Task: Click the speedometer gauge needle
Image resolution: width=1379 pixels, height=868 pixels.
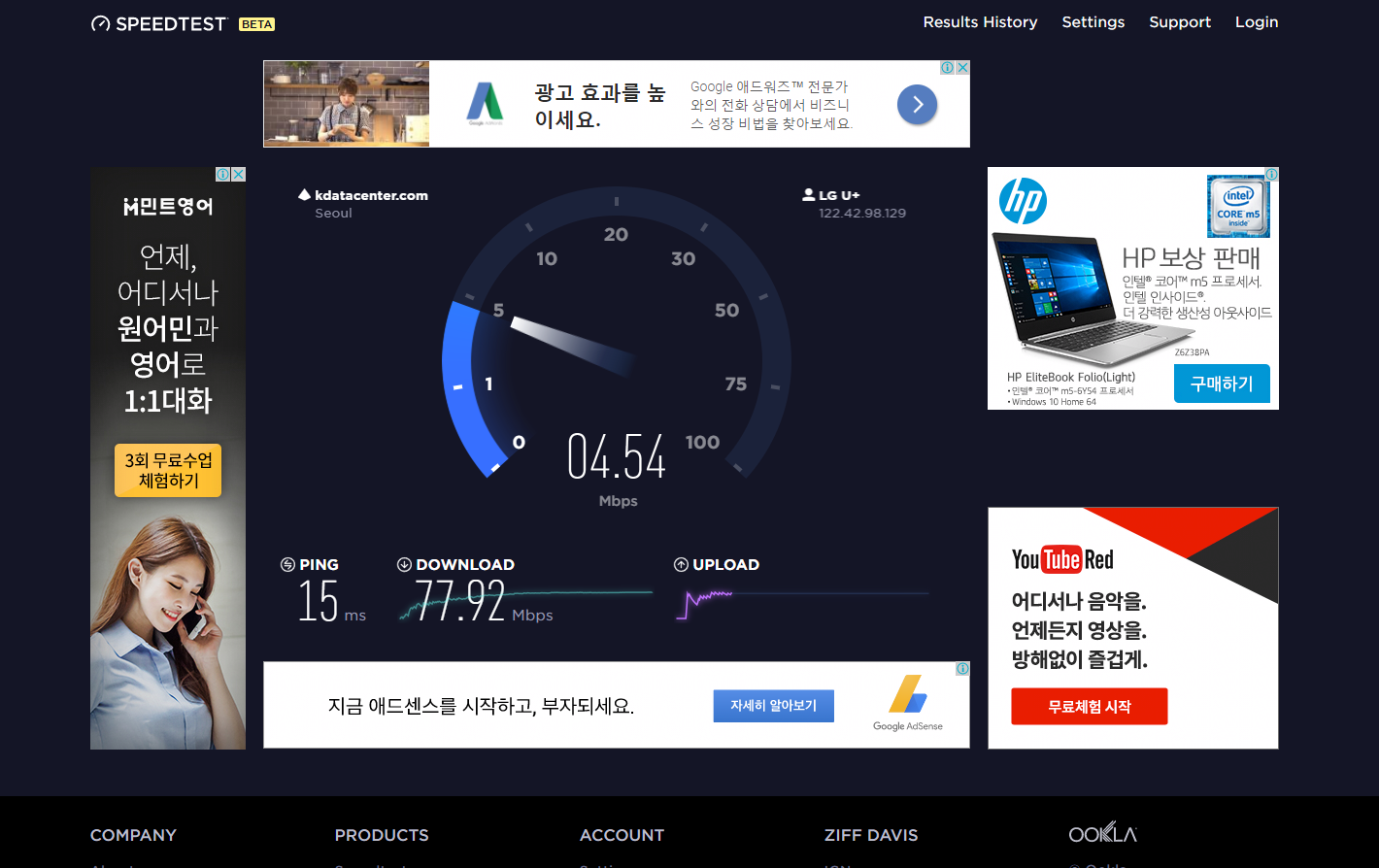Action: click(x=573, y=346)
